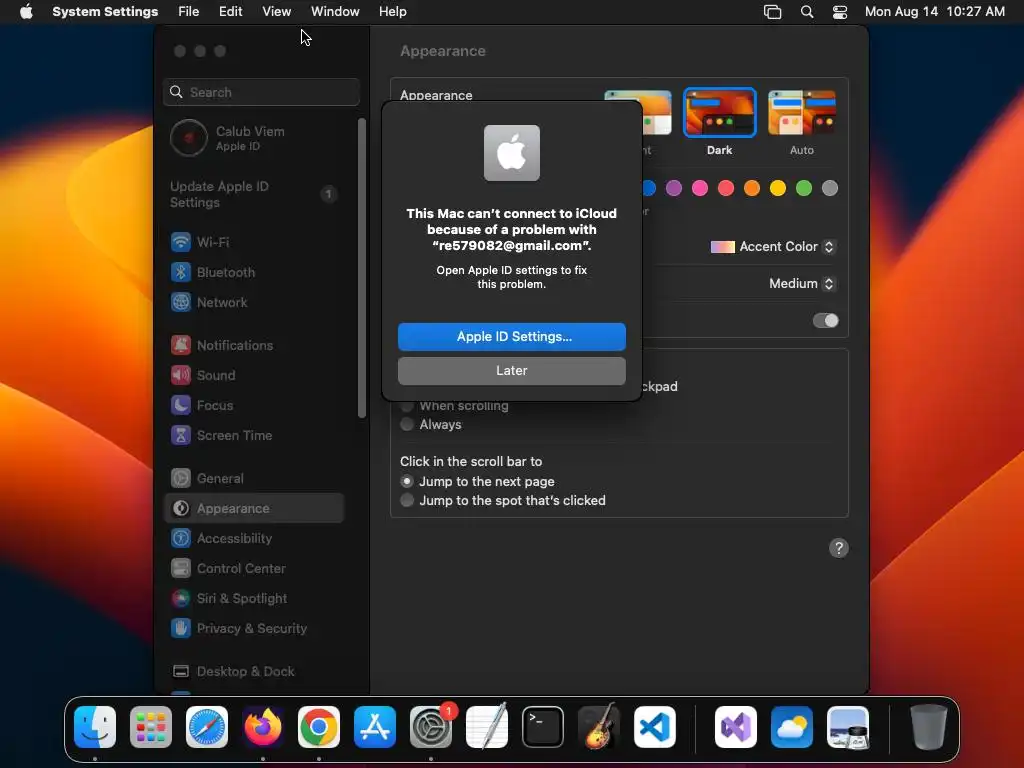Open the Window menu
The image size is (1024, 768).
pyautogui.click(x=335, y=12)
